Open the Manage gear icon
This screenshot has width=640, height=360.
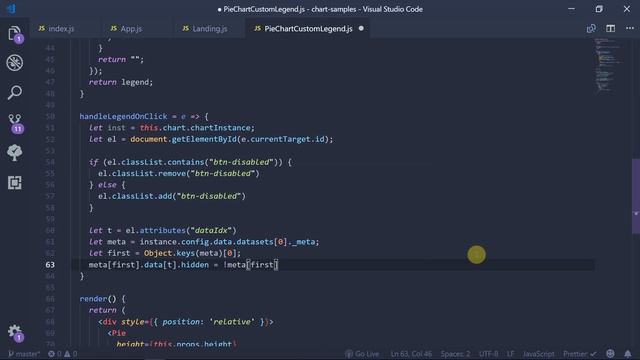pos(15,332)
